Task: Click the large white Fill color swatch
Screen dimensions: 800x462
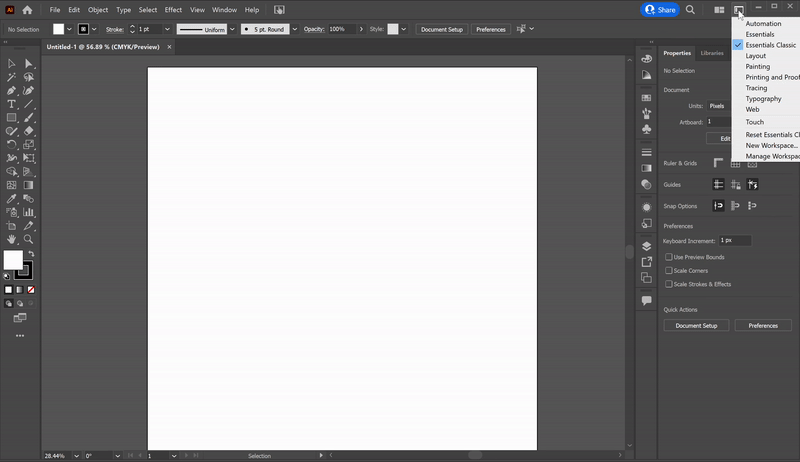Action: coord(13,261)
